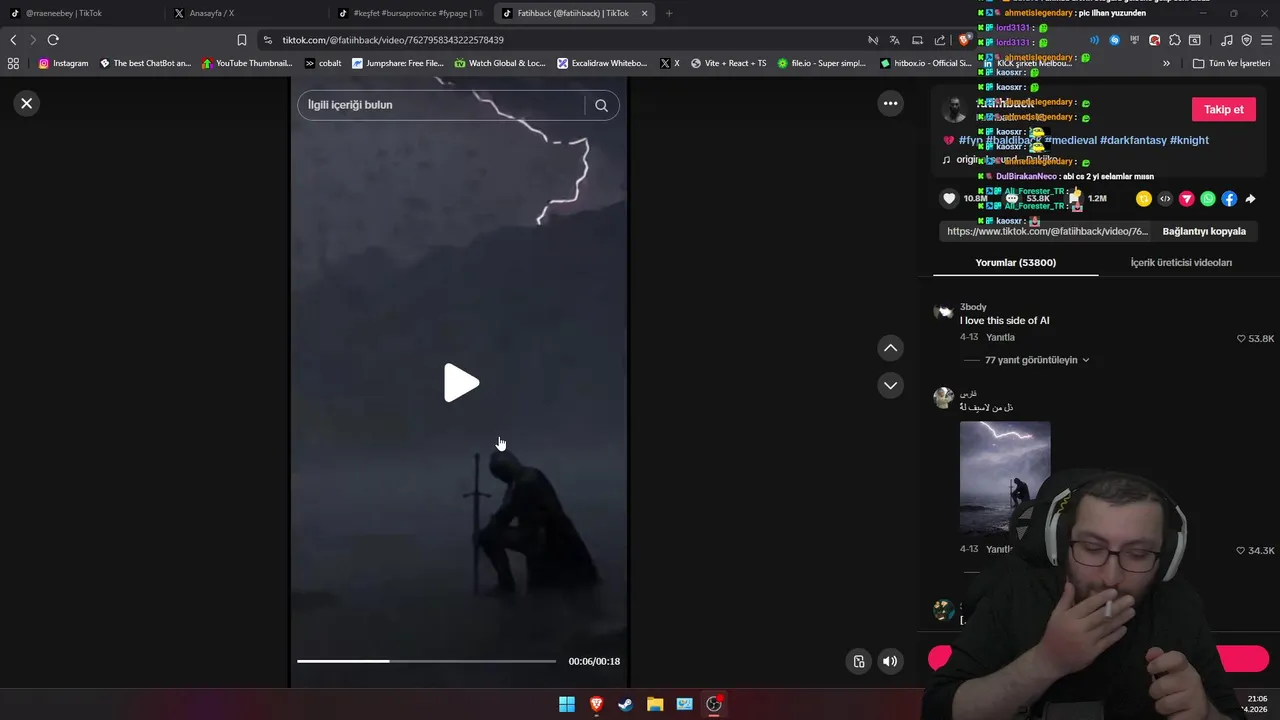Open Brave from the taskbar
1280x720 pixels.
[x=596, y=704]
